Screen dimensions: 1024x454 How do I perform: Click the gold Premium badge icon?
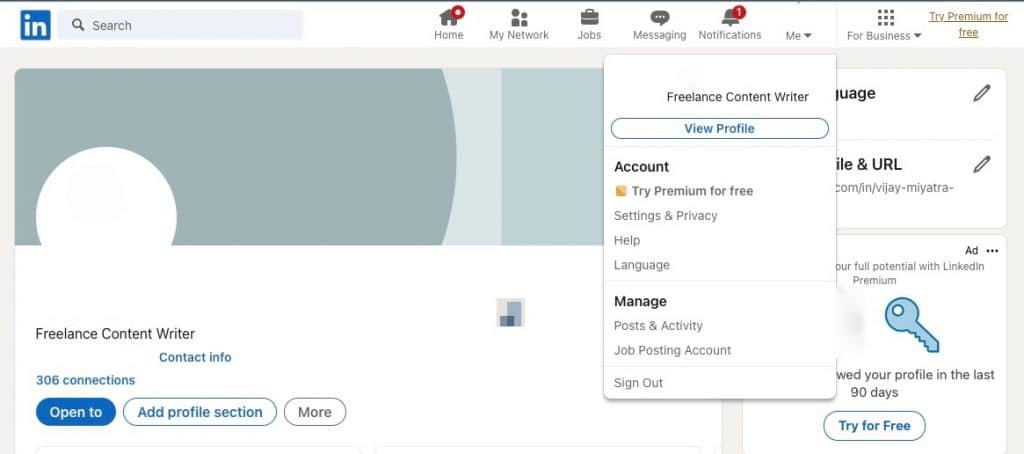point(621,191)
